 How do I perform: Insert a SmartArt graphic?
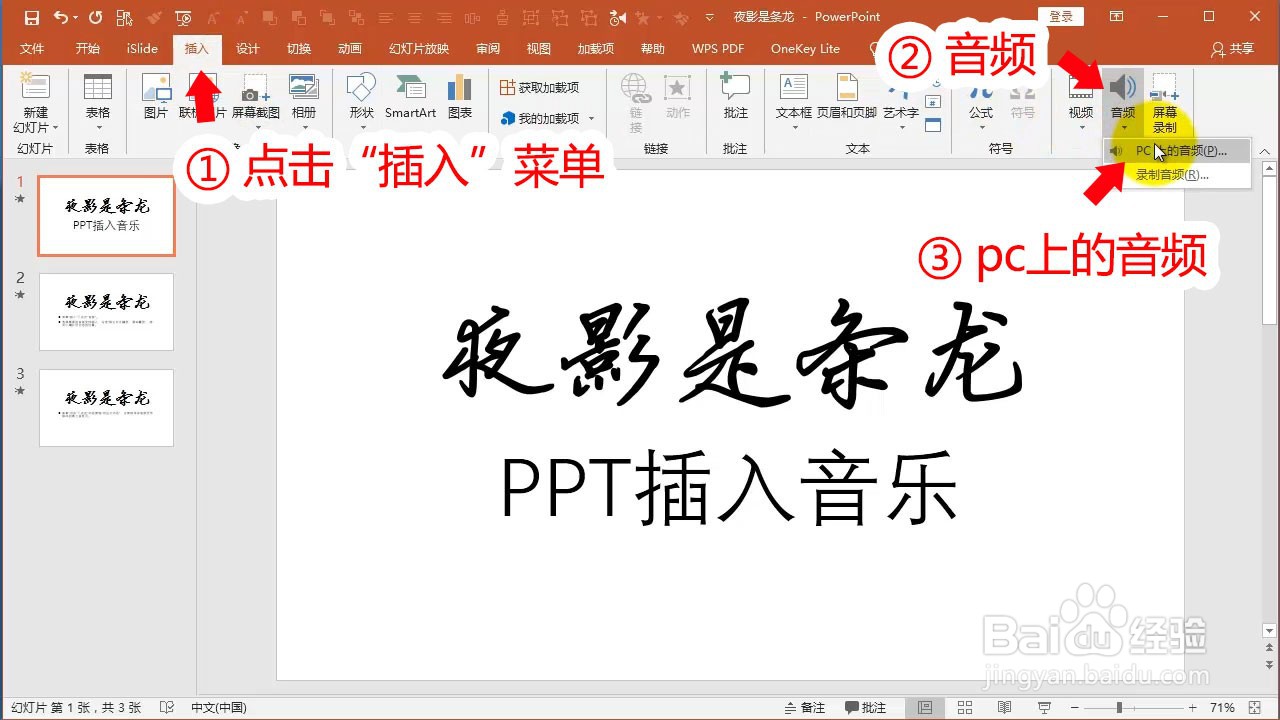(410, 98)
